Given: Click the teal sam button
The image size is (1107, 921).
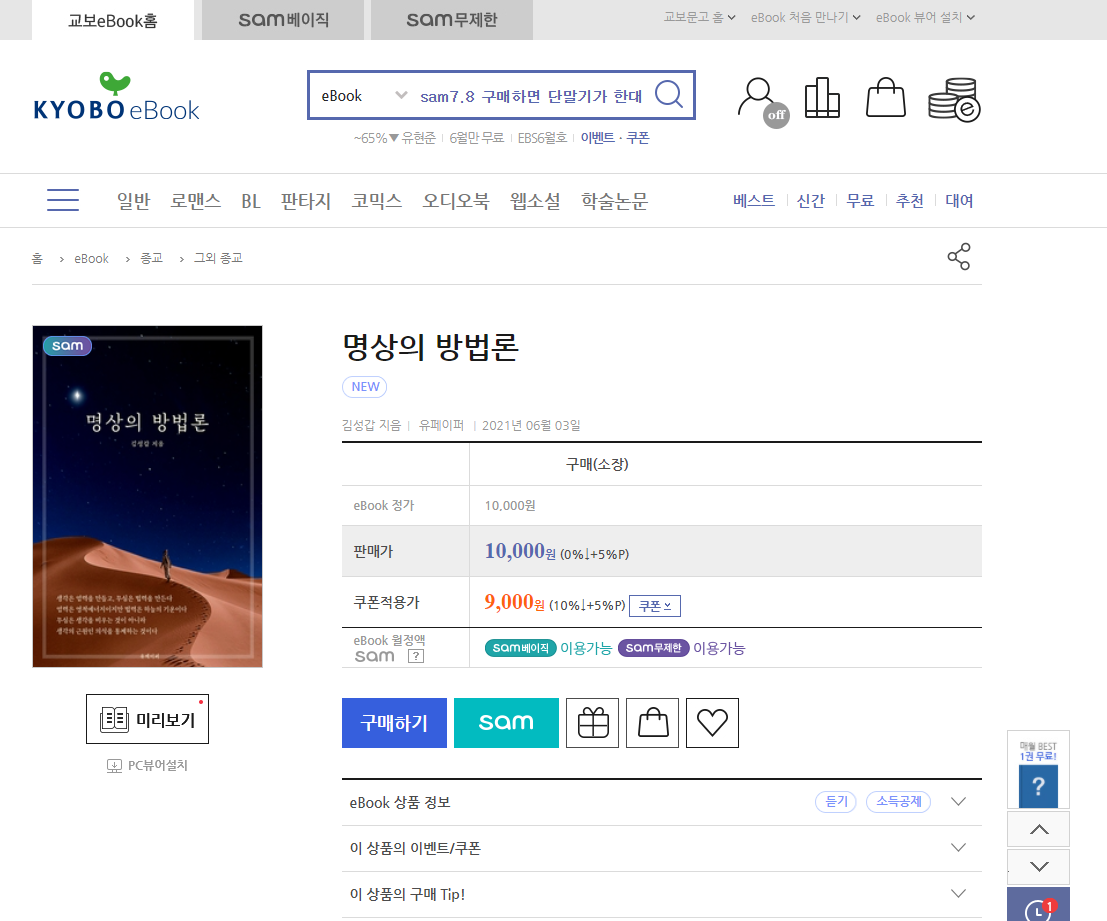Looking at the screenshot, I should click(506, 723).
